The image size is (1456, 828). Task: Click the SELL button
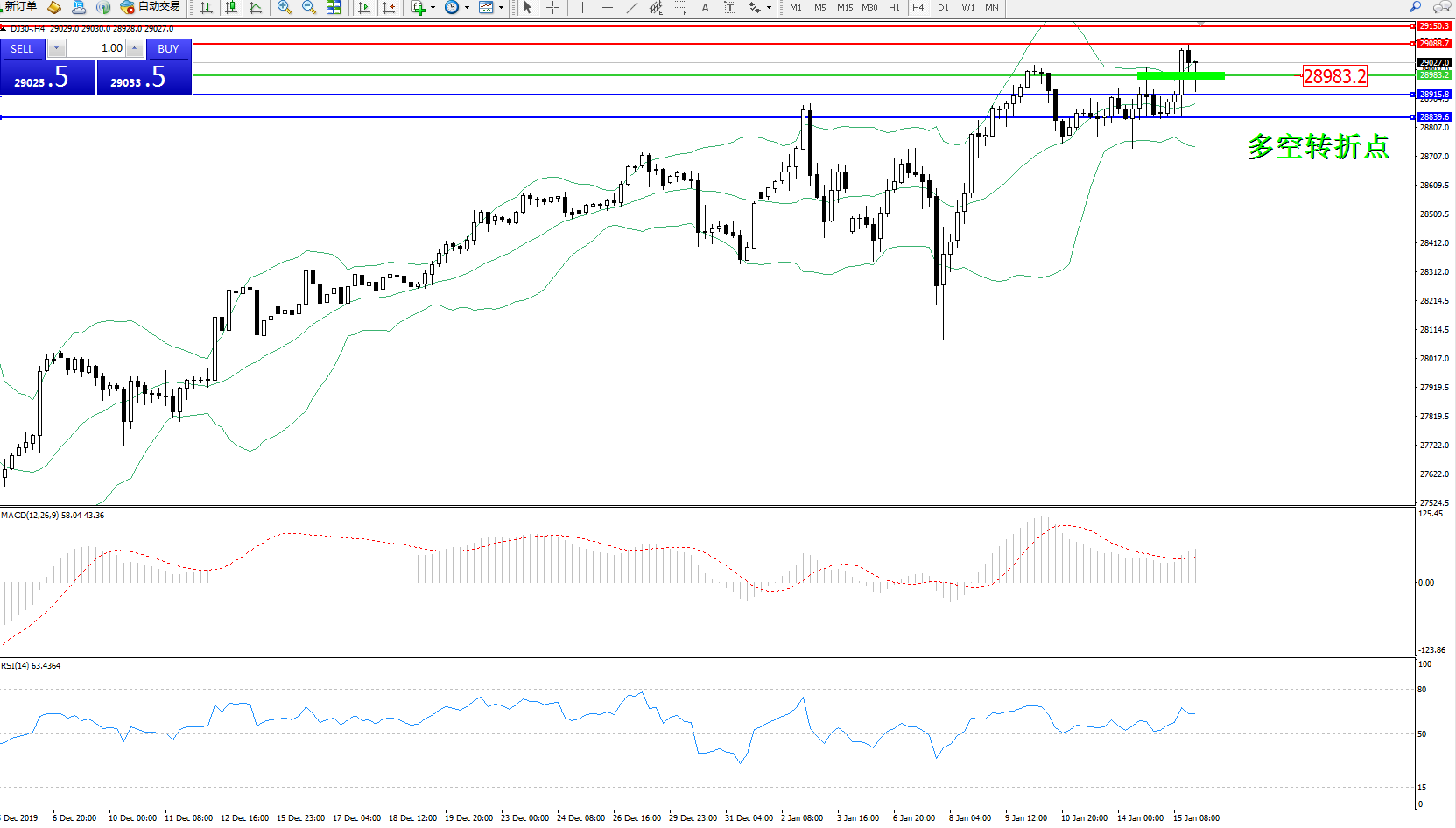(x=22, y=49)
